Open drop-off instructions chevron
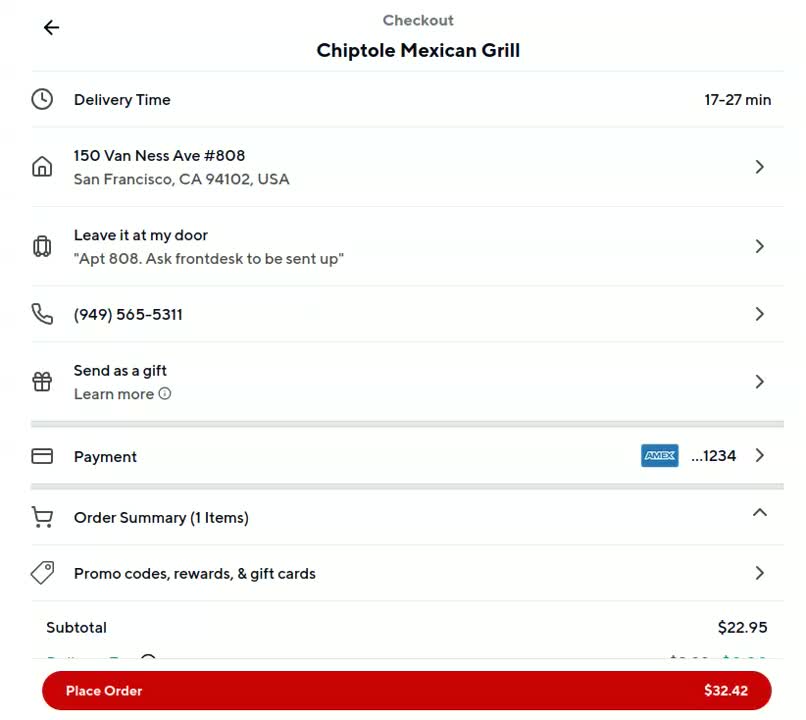The height and width of the screenshot is (720, 806). (x=760, y=246)
